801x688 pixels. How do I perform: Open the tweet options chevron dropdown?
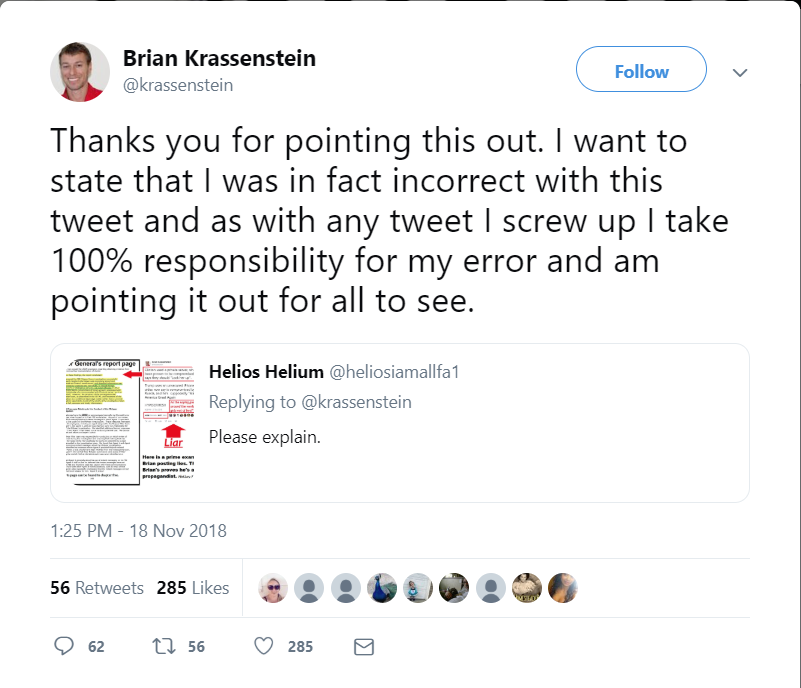pyautogui.click(x=741, y=72)
